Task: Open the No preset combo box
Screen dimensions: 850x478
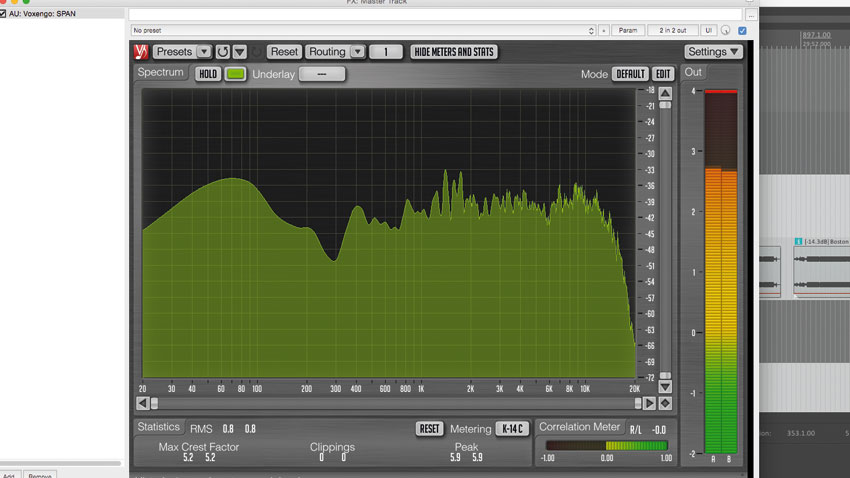Action: [x=363, y=30]
